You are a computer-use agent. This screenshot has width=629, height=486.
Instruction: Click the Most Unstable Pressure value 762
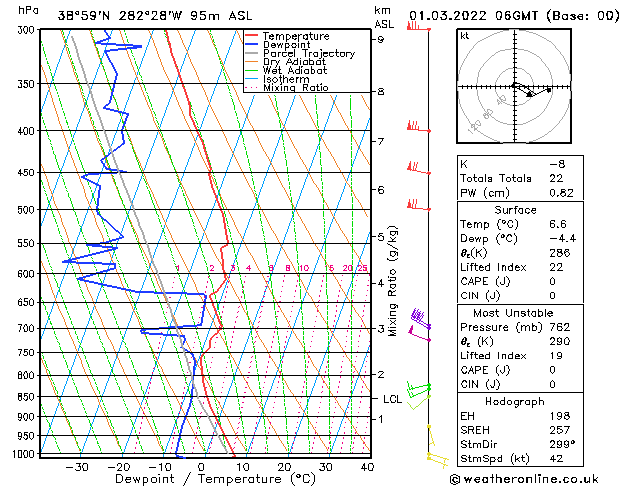click(560, 327)
